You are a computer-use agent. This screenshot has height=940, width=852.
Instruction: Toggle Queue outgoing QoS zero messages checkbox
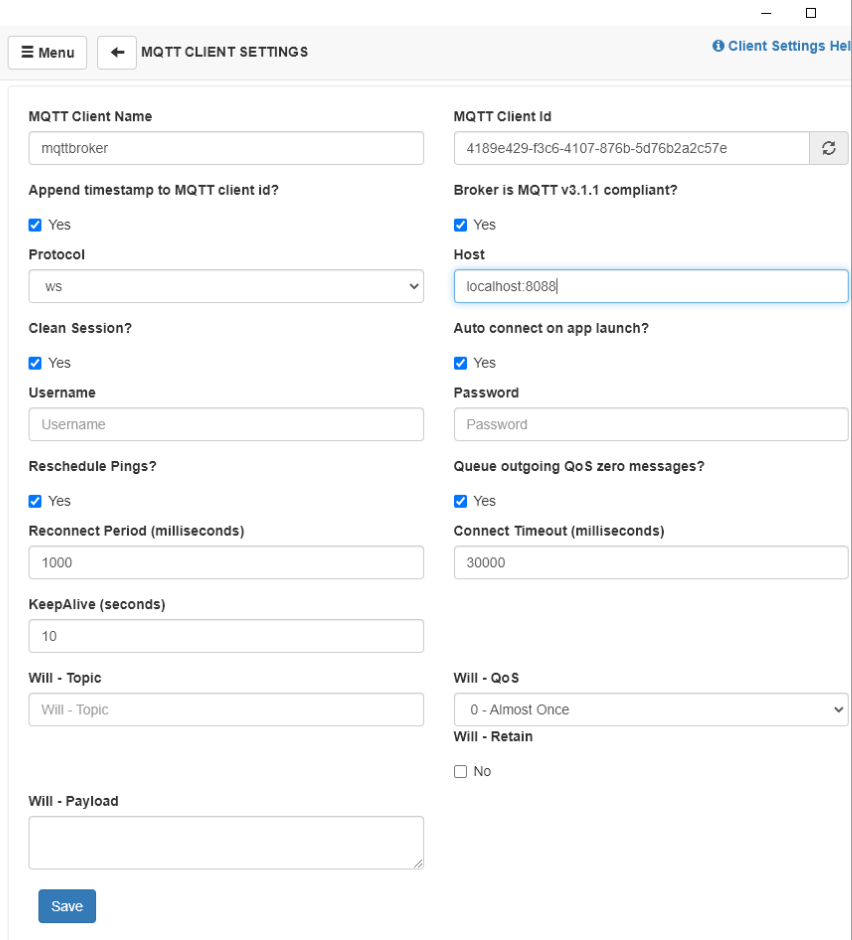coord(460,501)
